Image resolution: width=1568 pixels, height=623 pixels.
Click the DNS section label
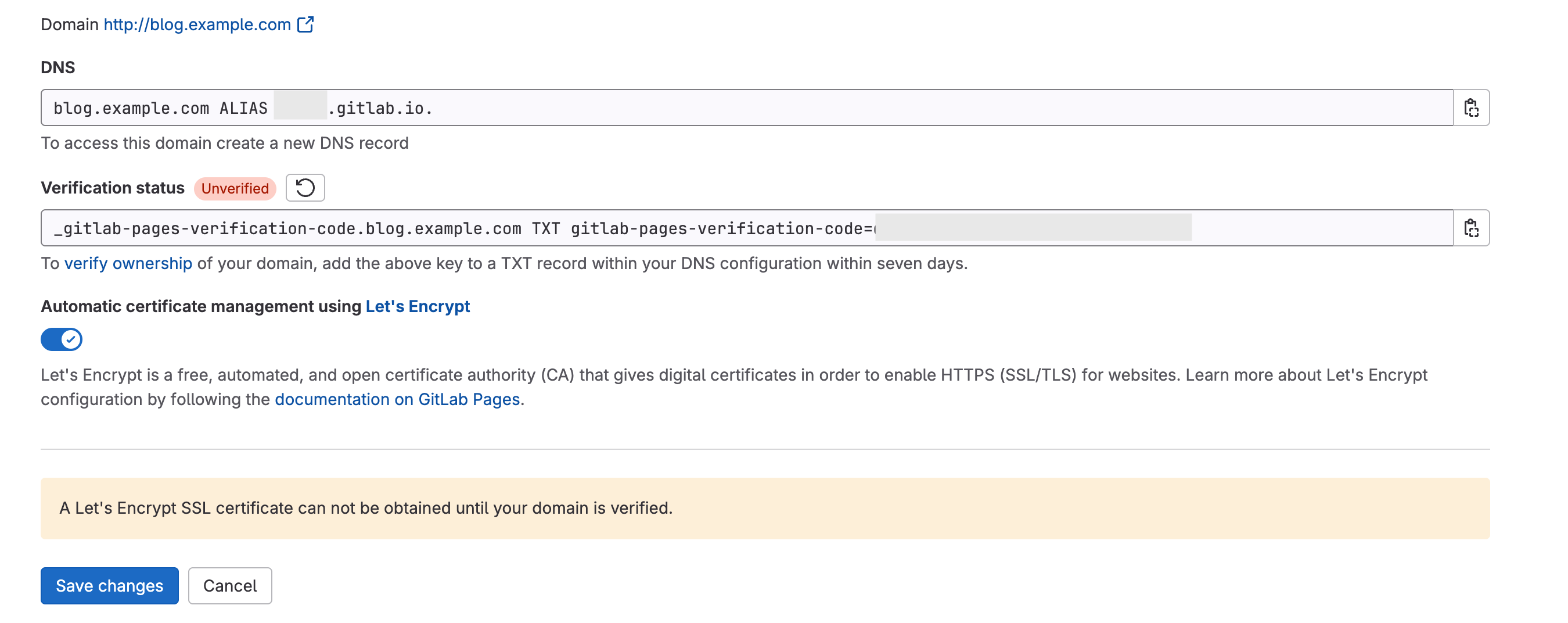click(58, 67)
